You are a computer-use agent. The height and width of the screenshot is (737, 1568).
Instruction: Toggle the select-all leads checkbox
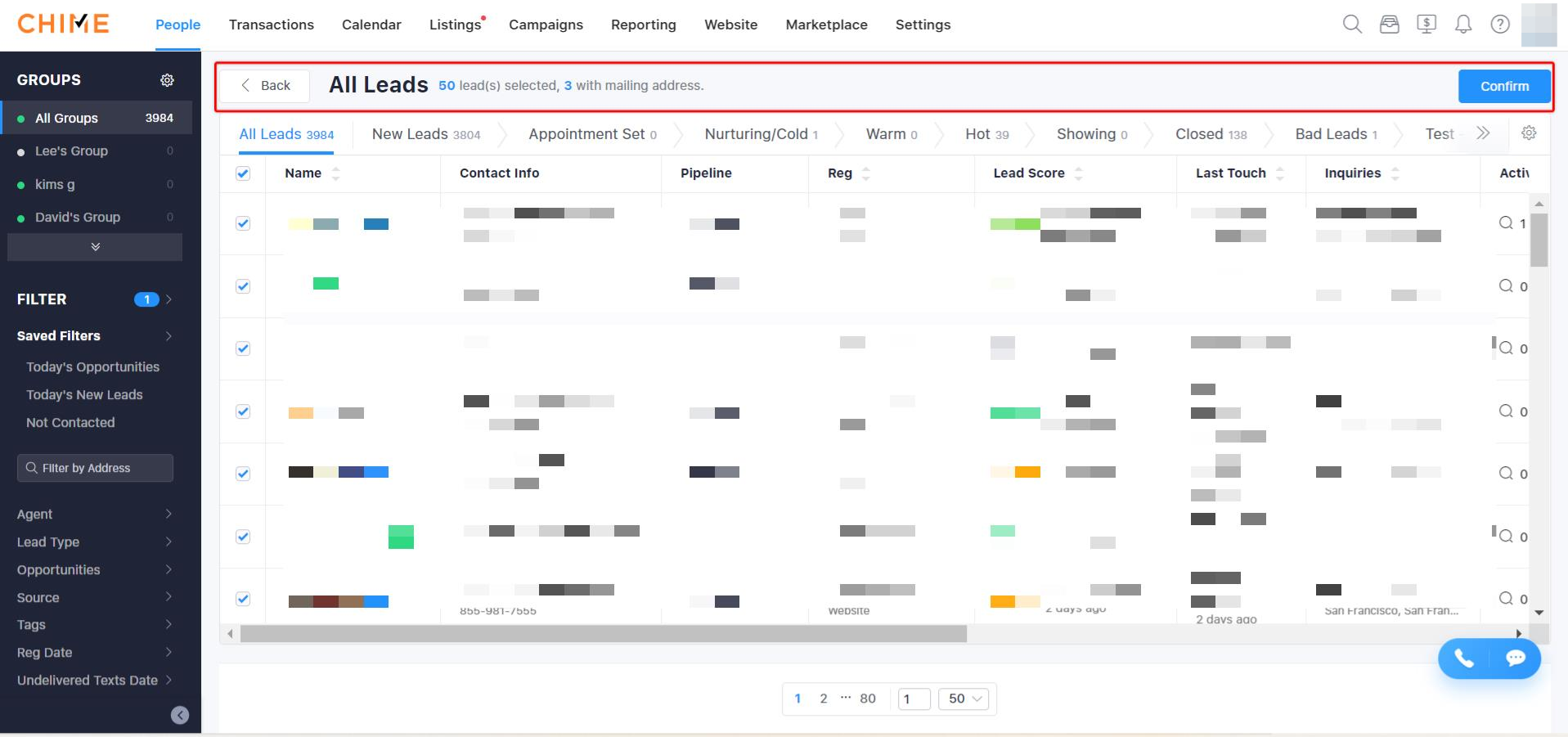pyautogui.click(x=243, y=173)
